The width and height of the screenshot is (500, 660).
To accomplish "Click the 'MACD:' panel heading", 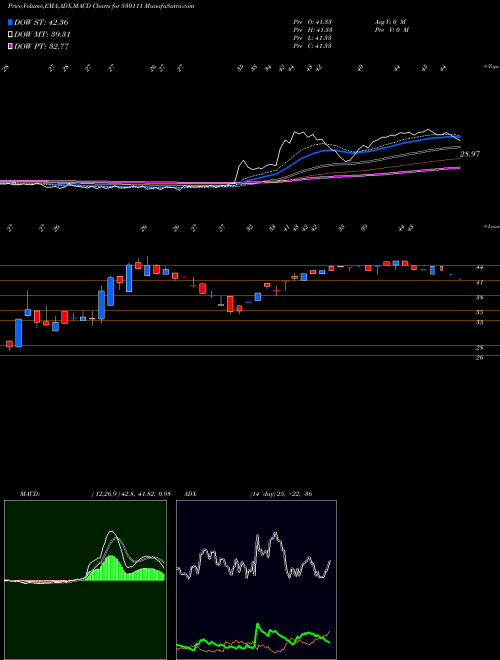I will tap(30, 494).
